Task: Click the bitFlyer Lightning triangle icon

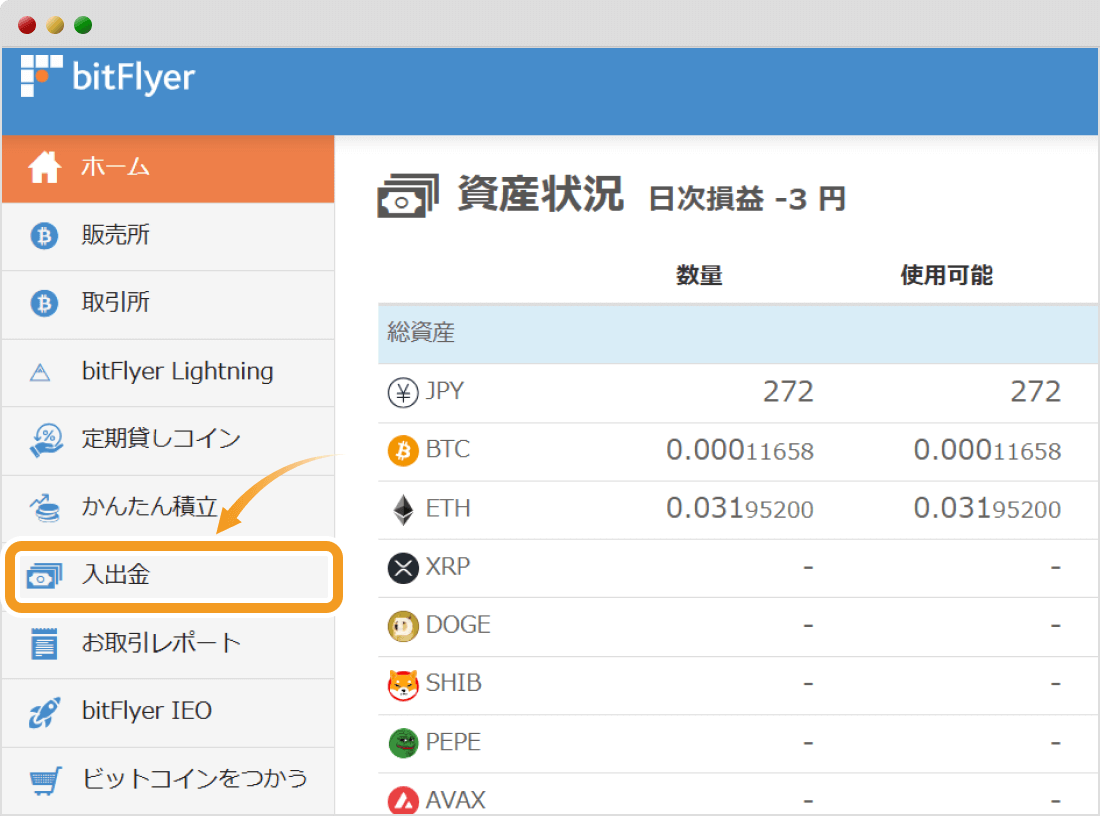Action: coord(40,372)
